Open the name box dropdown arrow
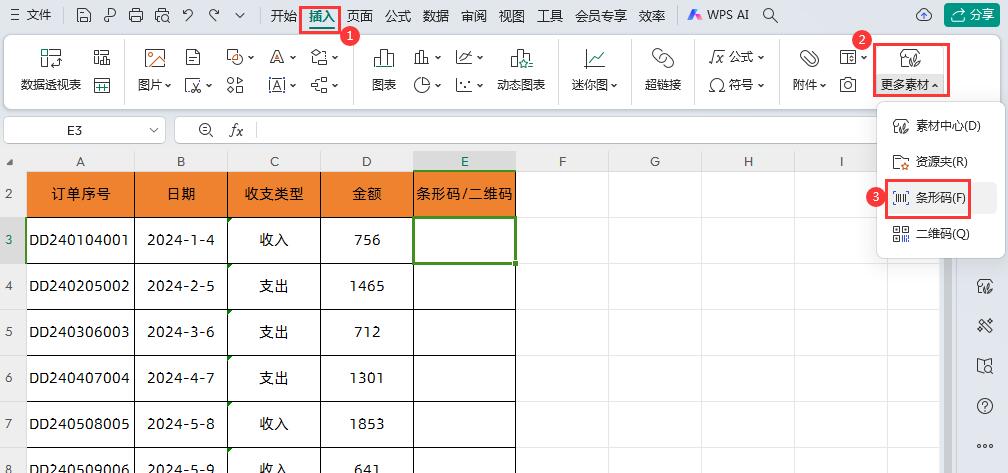The width and height of the screenshot is (1008, 473). click(154, 130)
